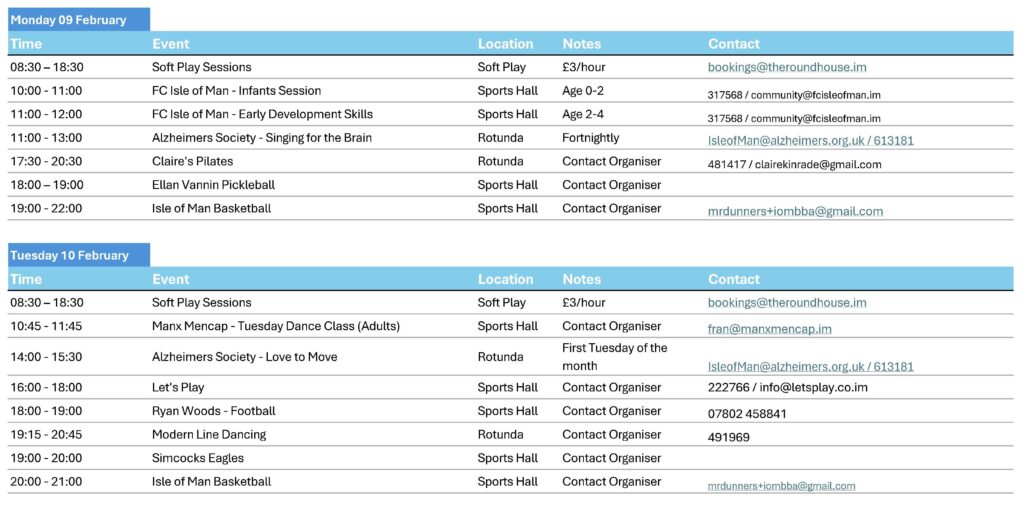Click the Location column header under Tuesday
Image resolution: width=1024 pixels, height=506 pixels.
pyautogui.click(x=505, y=280)
